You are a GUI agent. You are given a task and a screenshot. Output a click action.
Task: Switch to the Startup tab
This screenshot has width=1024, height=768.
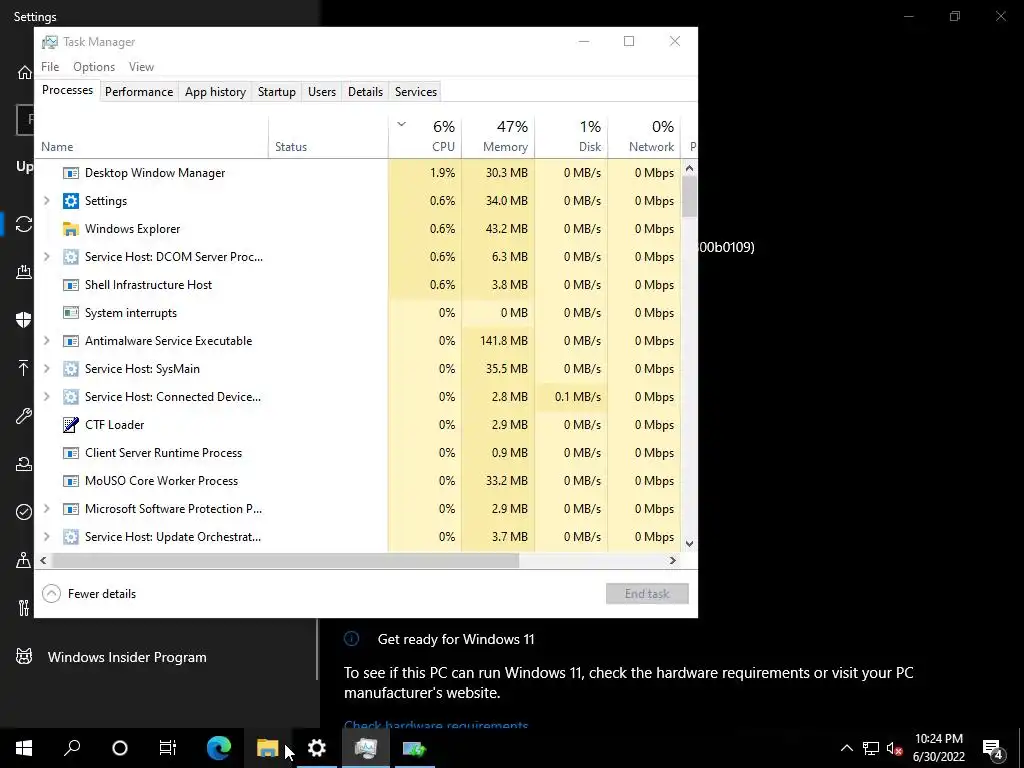(x=277, y=92)
